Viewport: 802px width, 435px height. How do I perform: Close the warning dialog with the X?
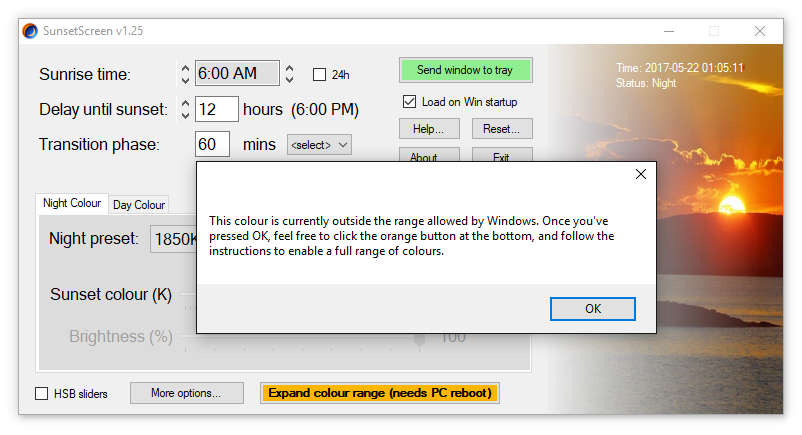point(640,174)
